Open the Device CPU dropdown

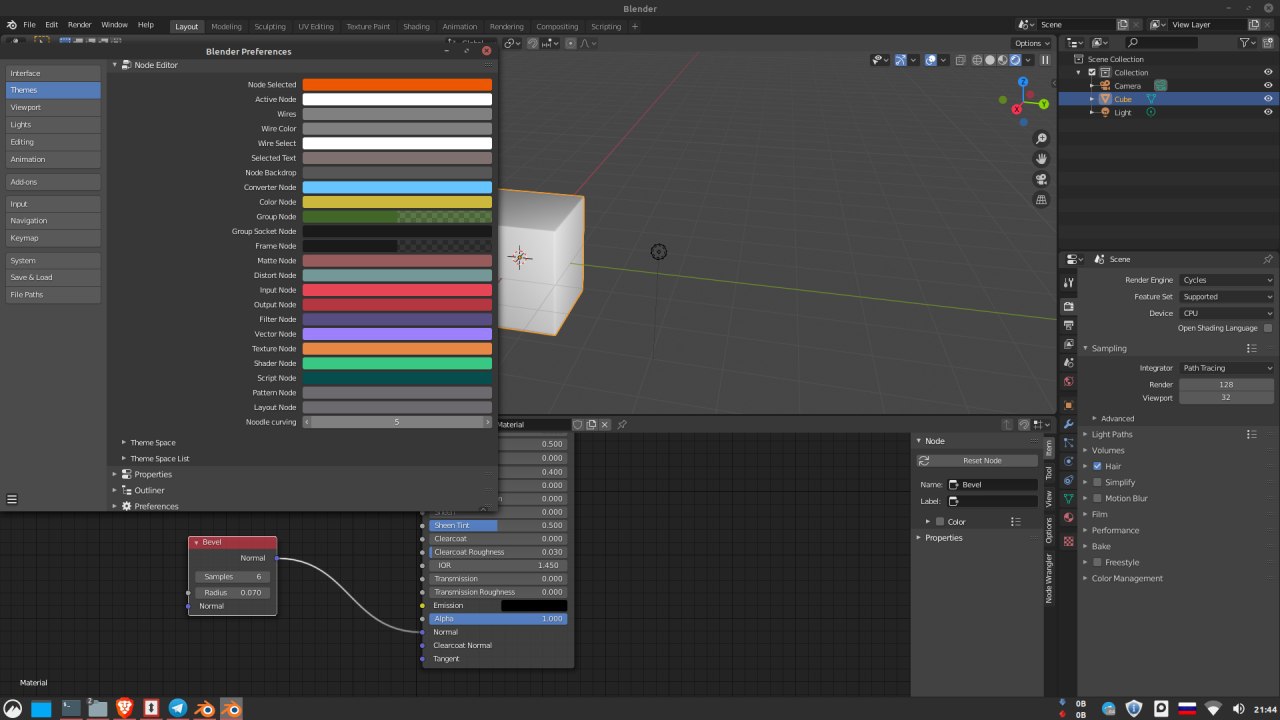[x=1227, y=313]
